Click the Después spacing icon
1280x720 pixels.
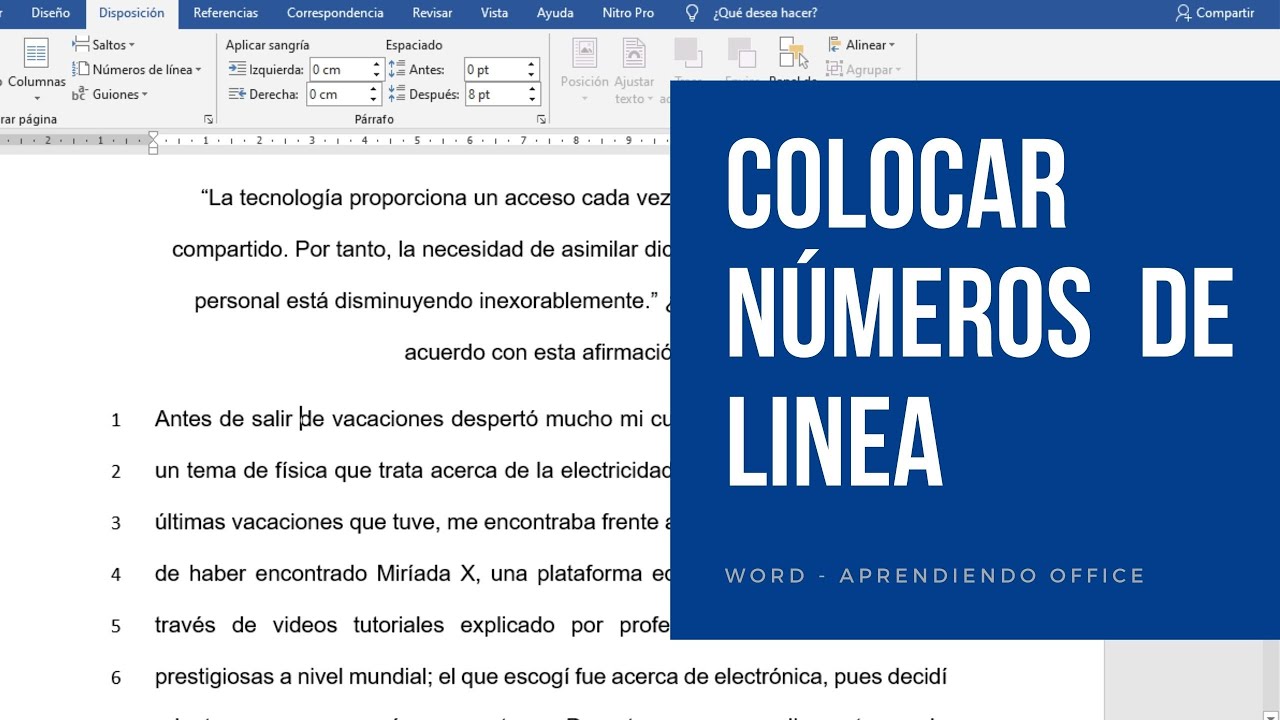point(395,94)
